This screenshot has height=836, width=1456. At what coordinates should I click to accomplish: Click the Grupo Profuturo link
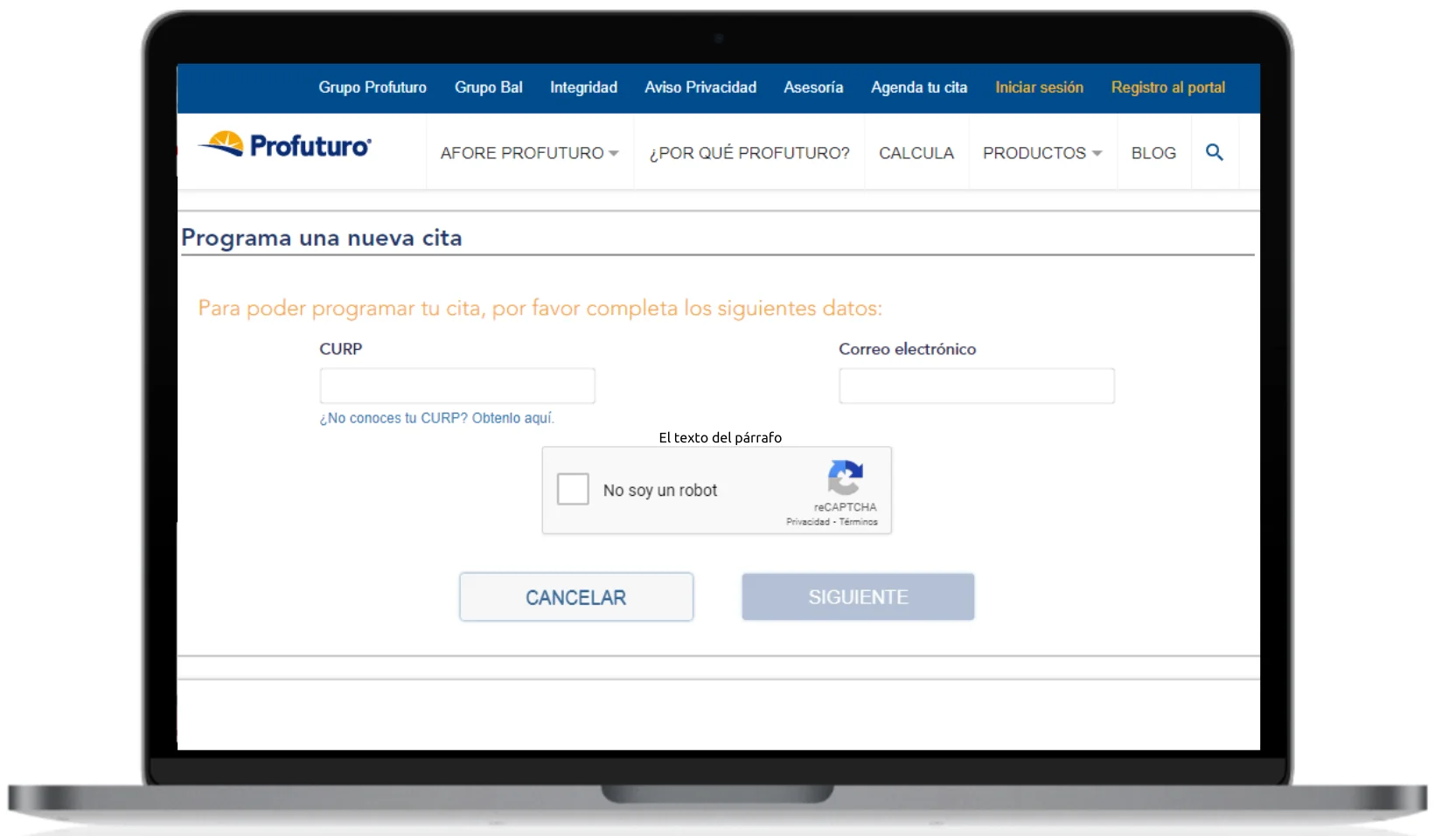coord(373,87)
